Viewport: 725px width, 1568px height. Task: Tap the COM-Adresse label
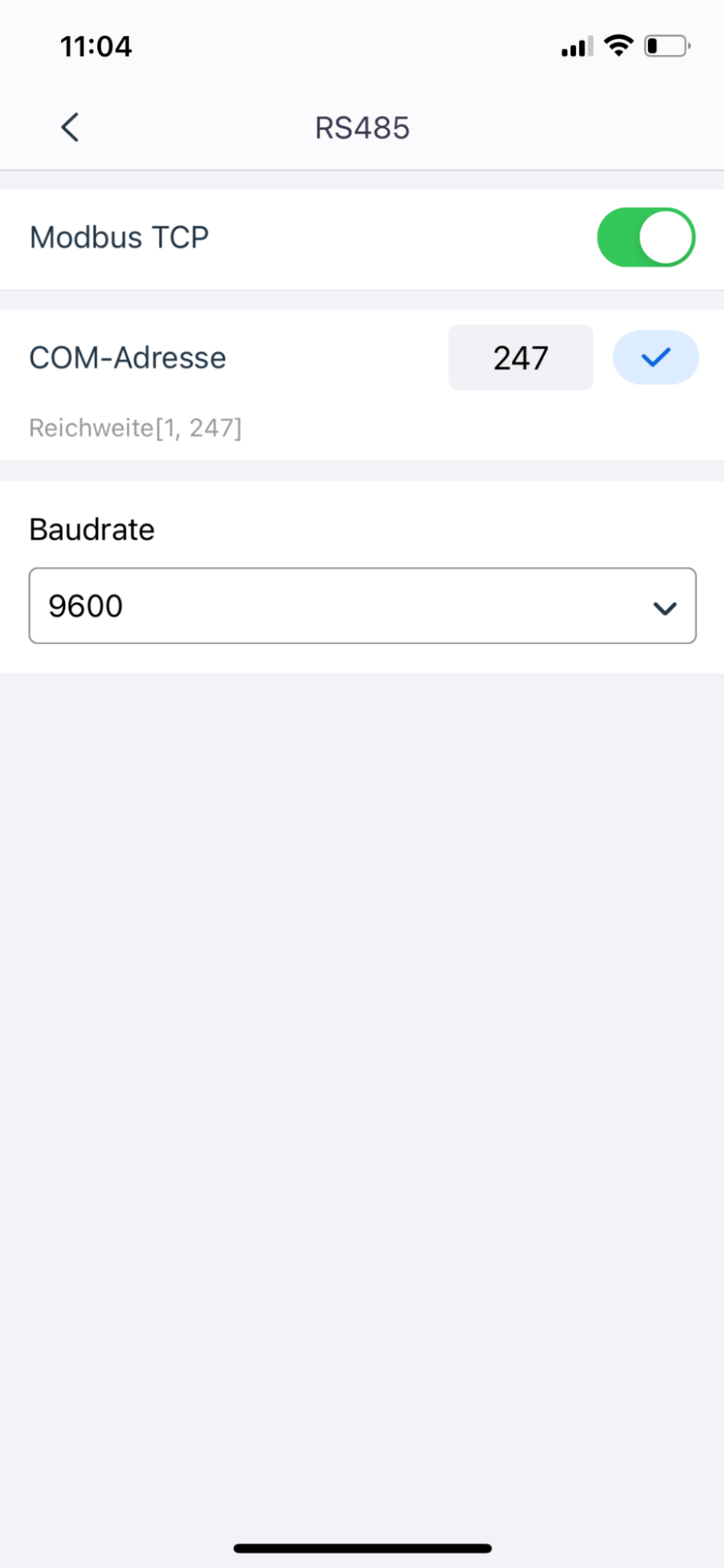pos(128,358)
